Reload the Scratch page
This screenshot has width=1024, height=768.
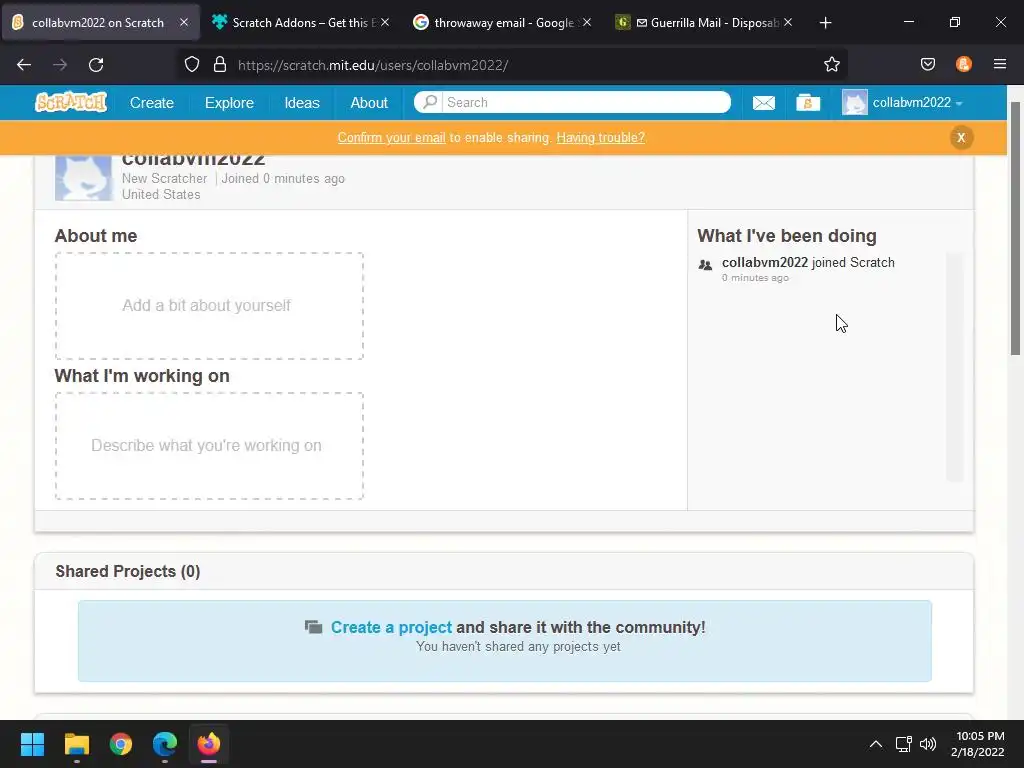(x=96, y=65)
